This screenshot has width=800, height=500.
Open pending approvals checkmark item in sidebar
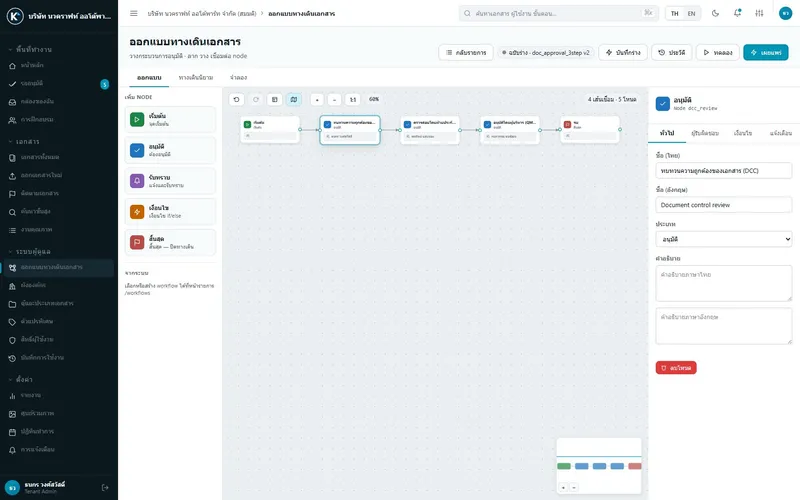[12, 84]
